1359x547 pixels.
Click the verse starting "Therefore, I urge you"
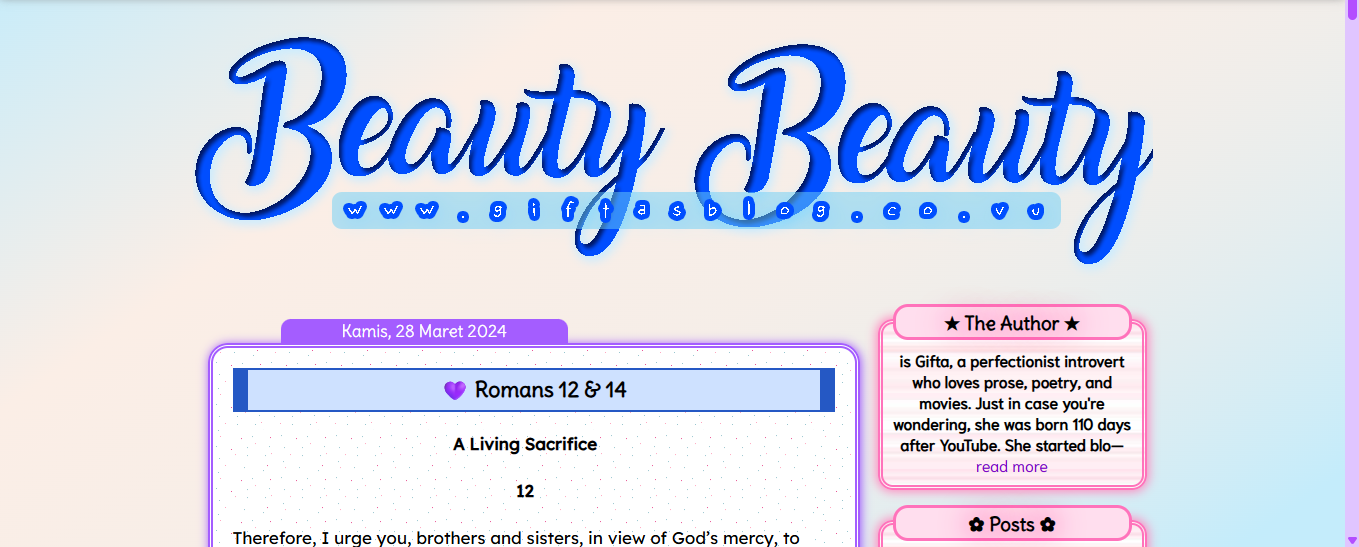click(516, 538)
